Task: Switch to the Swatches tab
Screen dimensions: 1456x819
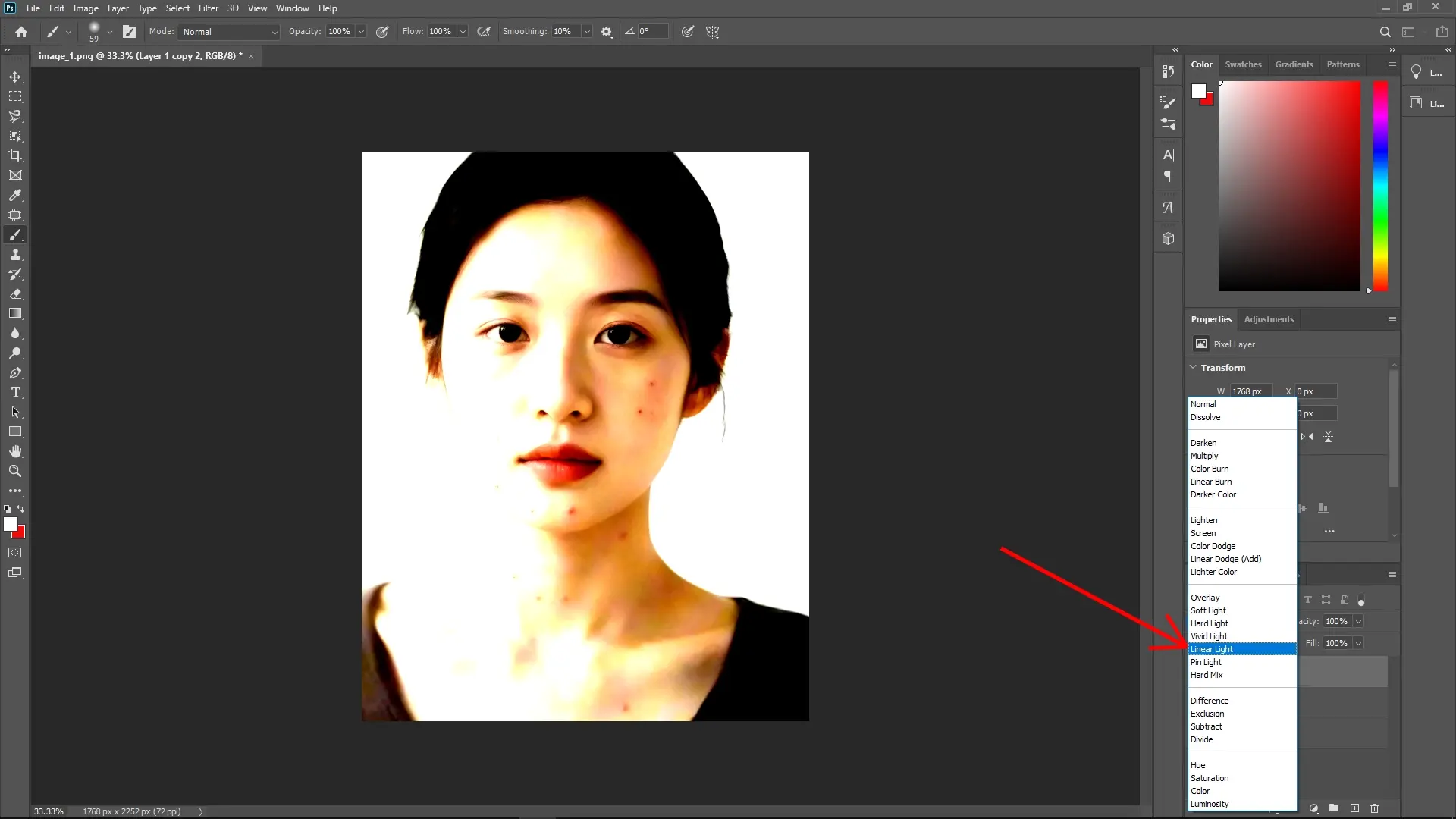Action: [1243, 64]
